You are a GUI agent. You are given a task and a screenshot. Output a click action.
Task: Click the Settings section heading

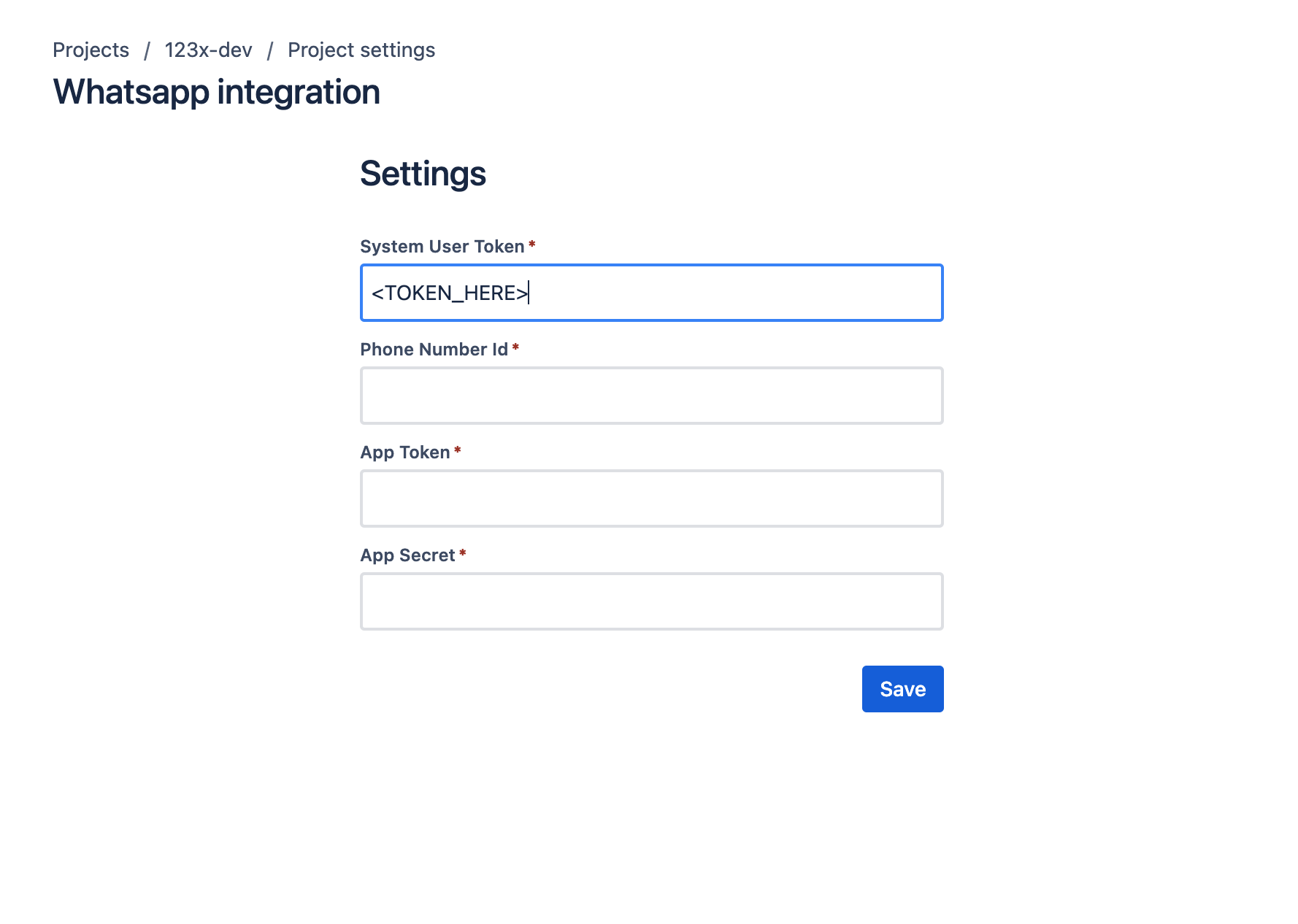pos(423,173)
